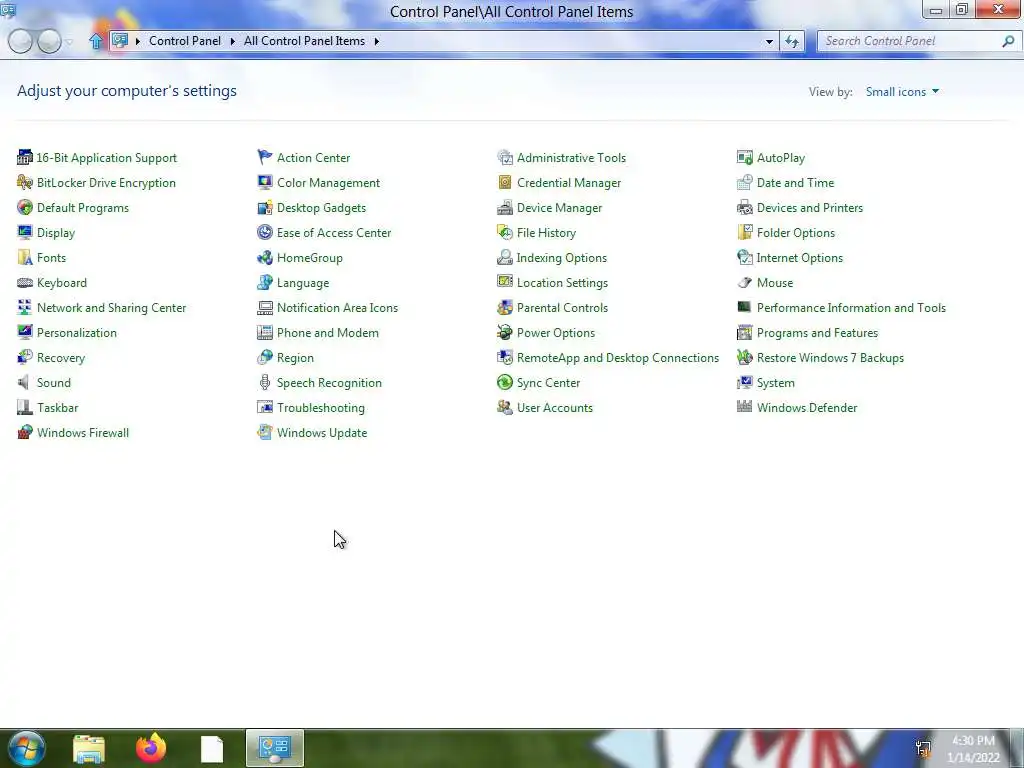Open the Recovery icon
The image size is (1024, 768).
(x=25, y=357)
